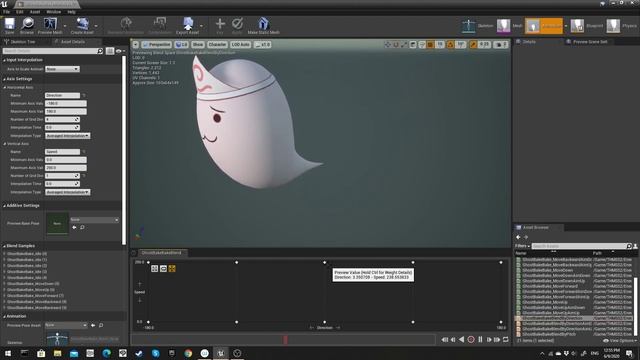Click the playback speed x1.0 button
This screenshot has width=640, height=360.
coord(262,44)
